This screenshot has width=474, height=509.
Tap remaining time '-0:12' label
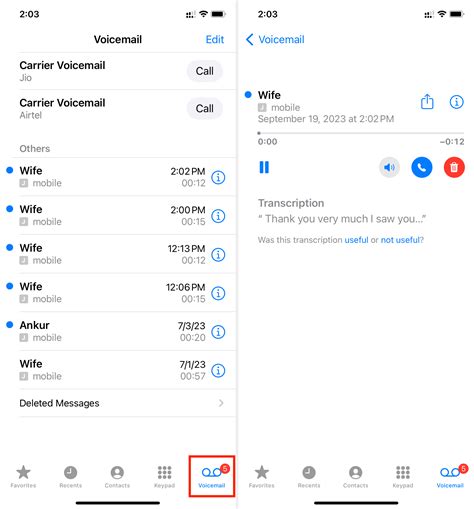(x=452, y=142)
